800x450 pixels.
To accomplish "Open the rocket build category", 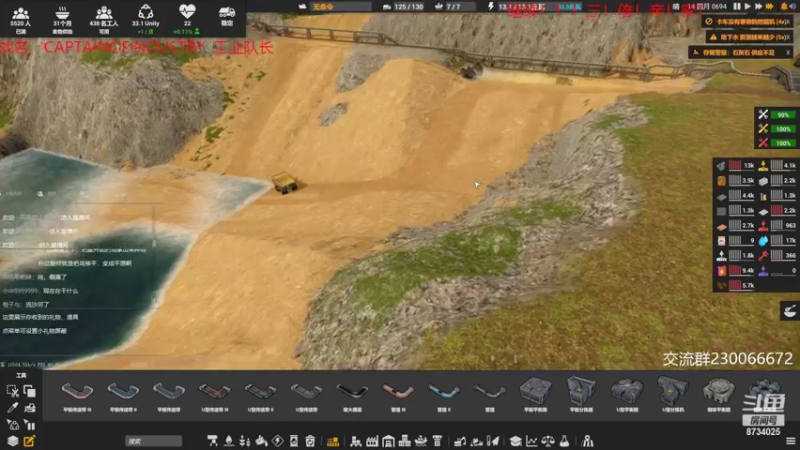I will (493, 441).
